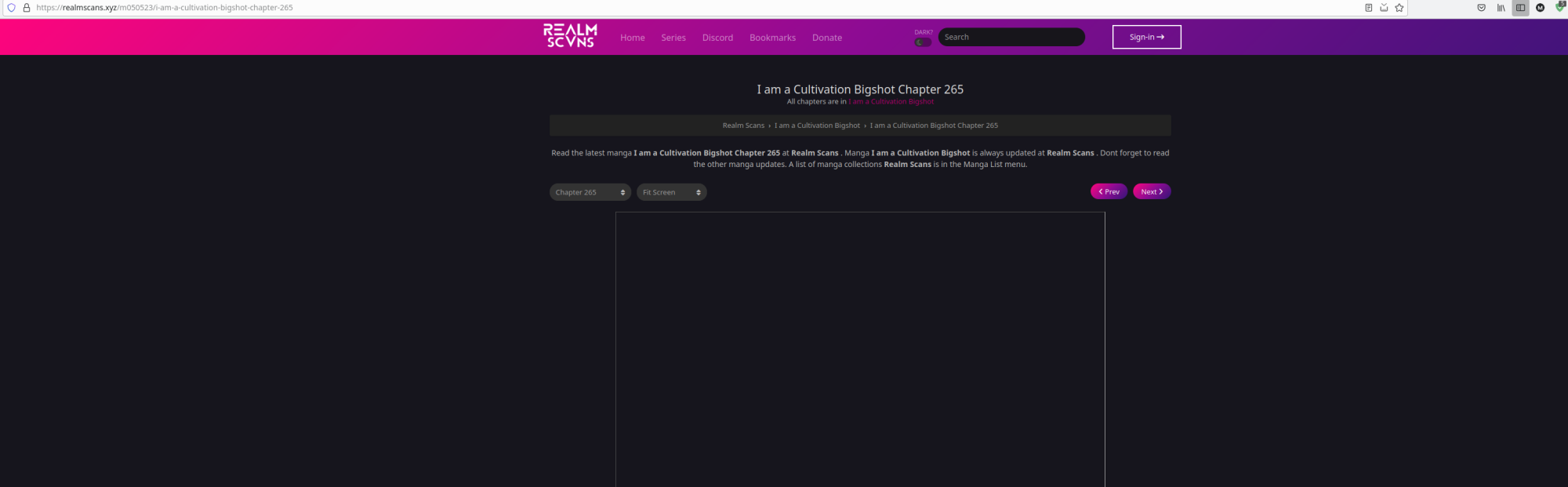Open the green shield extension icon
The height and width of the screenshot is (487, 1568).
pos(1559,7)
